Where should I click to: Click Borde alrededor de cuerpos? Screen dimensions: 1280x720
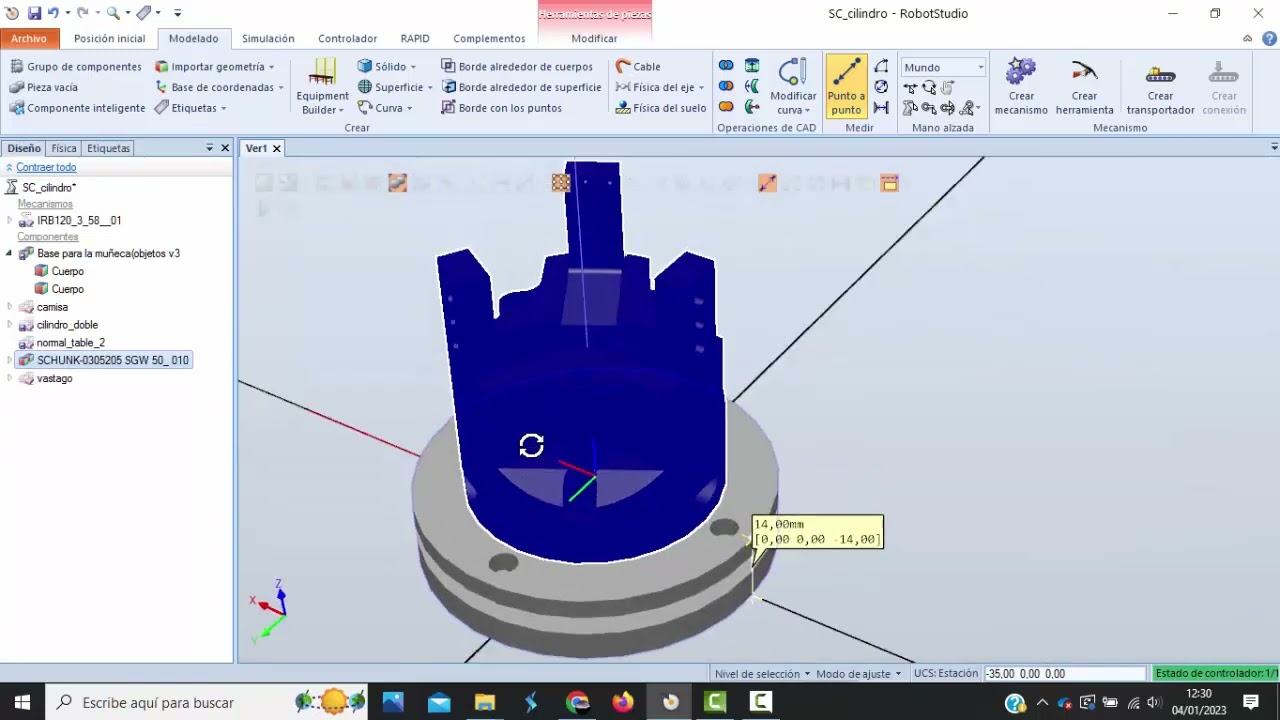click(x=517, y=67)
